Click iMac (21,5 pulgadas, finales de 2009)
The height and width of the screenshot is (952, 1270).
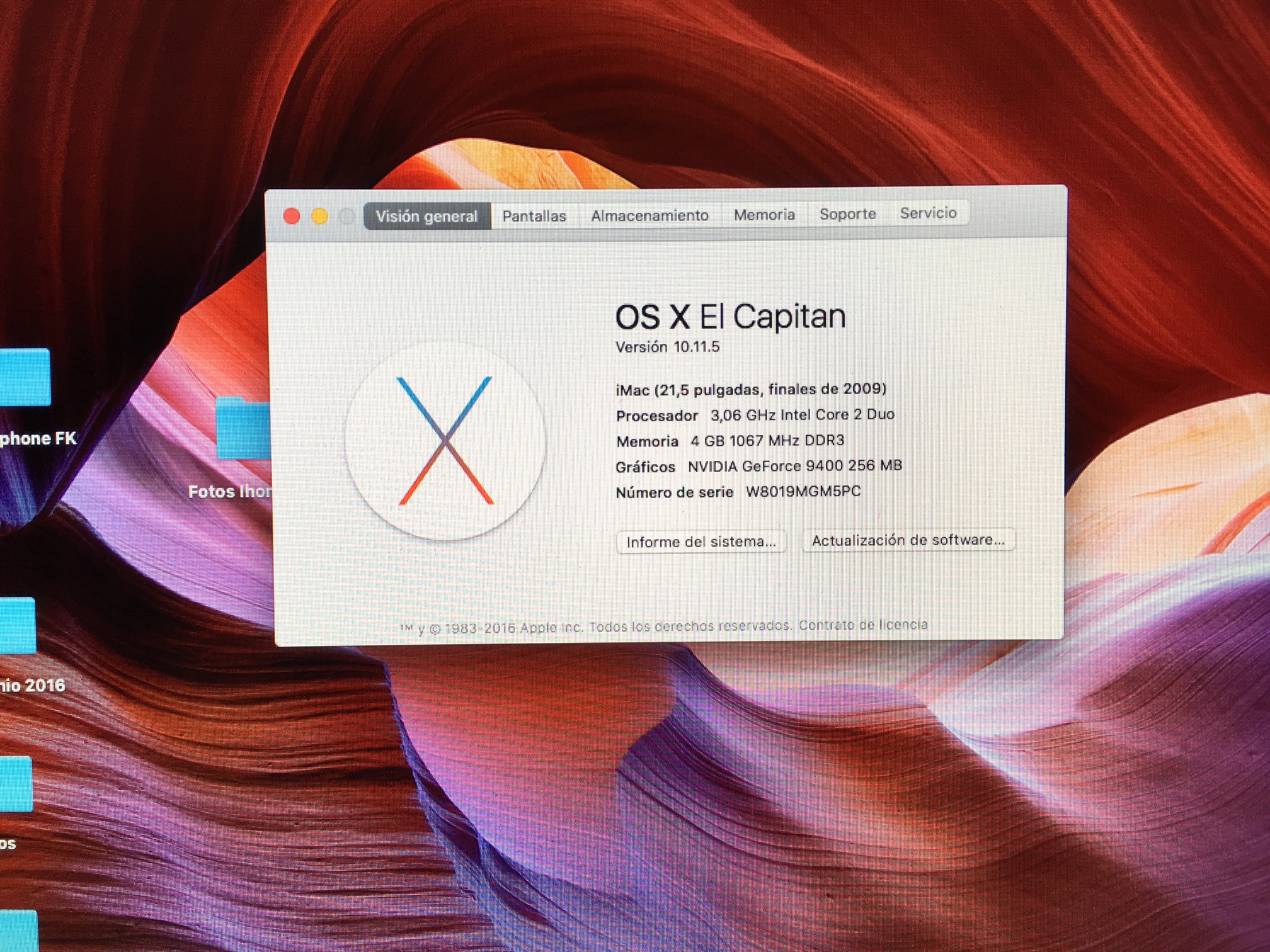coord(751,389)
